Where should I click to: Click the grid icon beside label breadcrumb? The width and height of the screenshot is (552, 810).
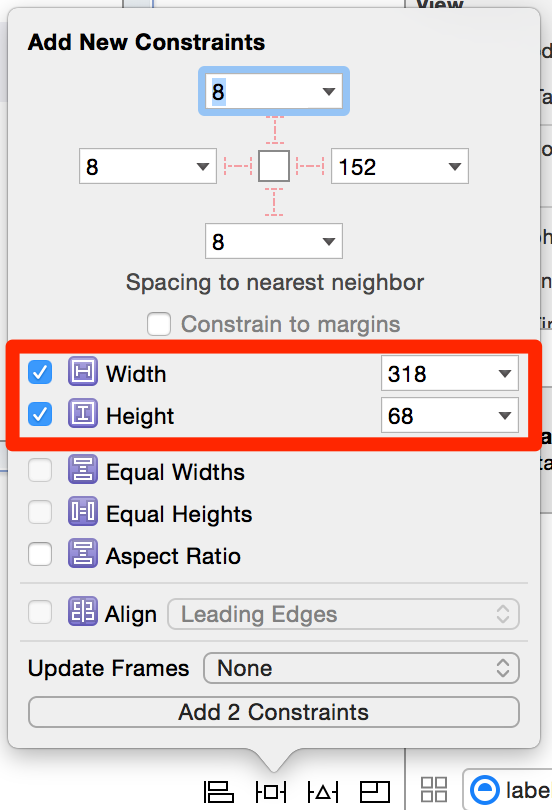click(x=434, y=790)
